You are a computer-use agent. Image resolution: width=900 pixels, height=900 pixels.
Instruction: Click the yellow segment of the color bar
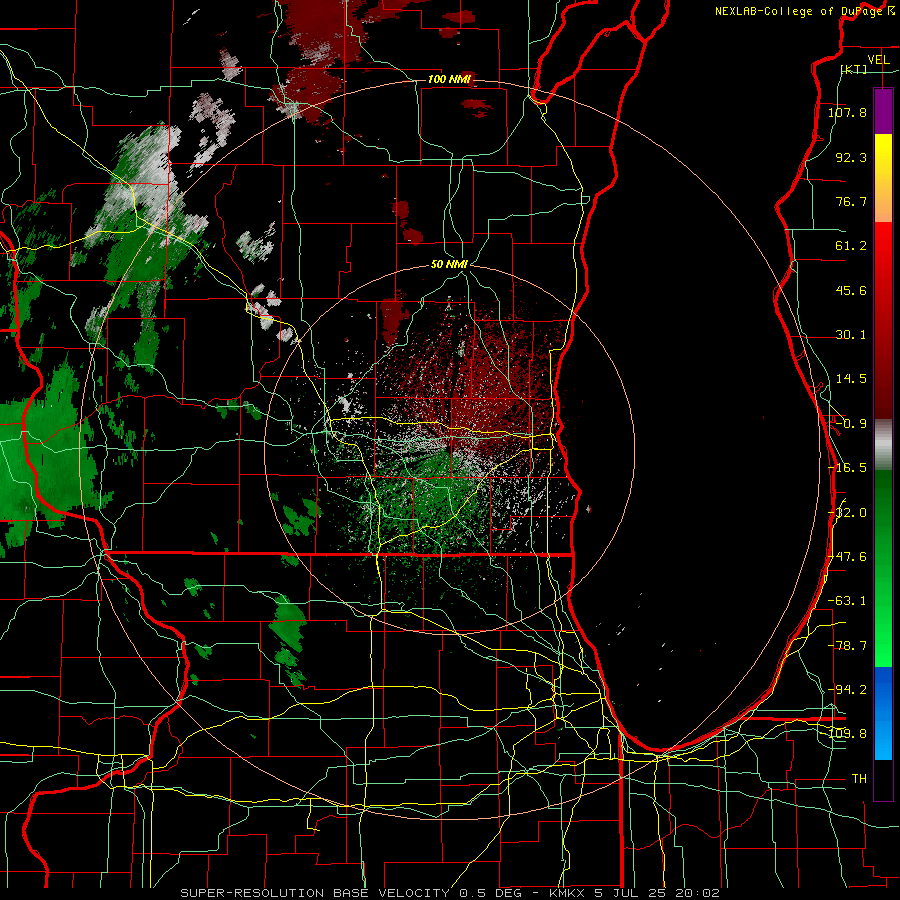click(x=883, y=158)
